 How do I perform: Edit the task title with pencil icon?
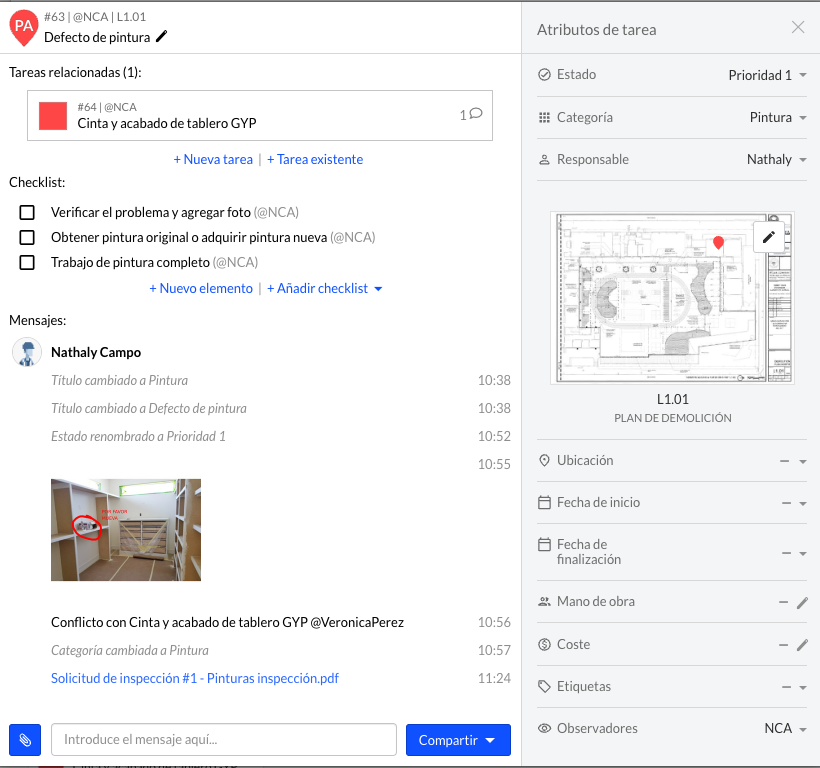pos(162,37)
